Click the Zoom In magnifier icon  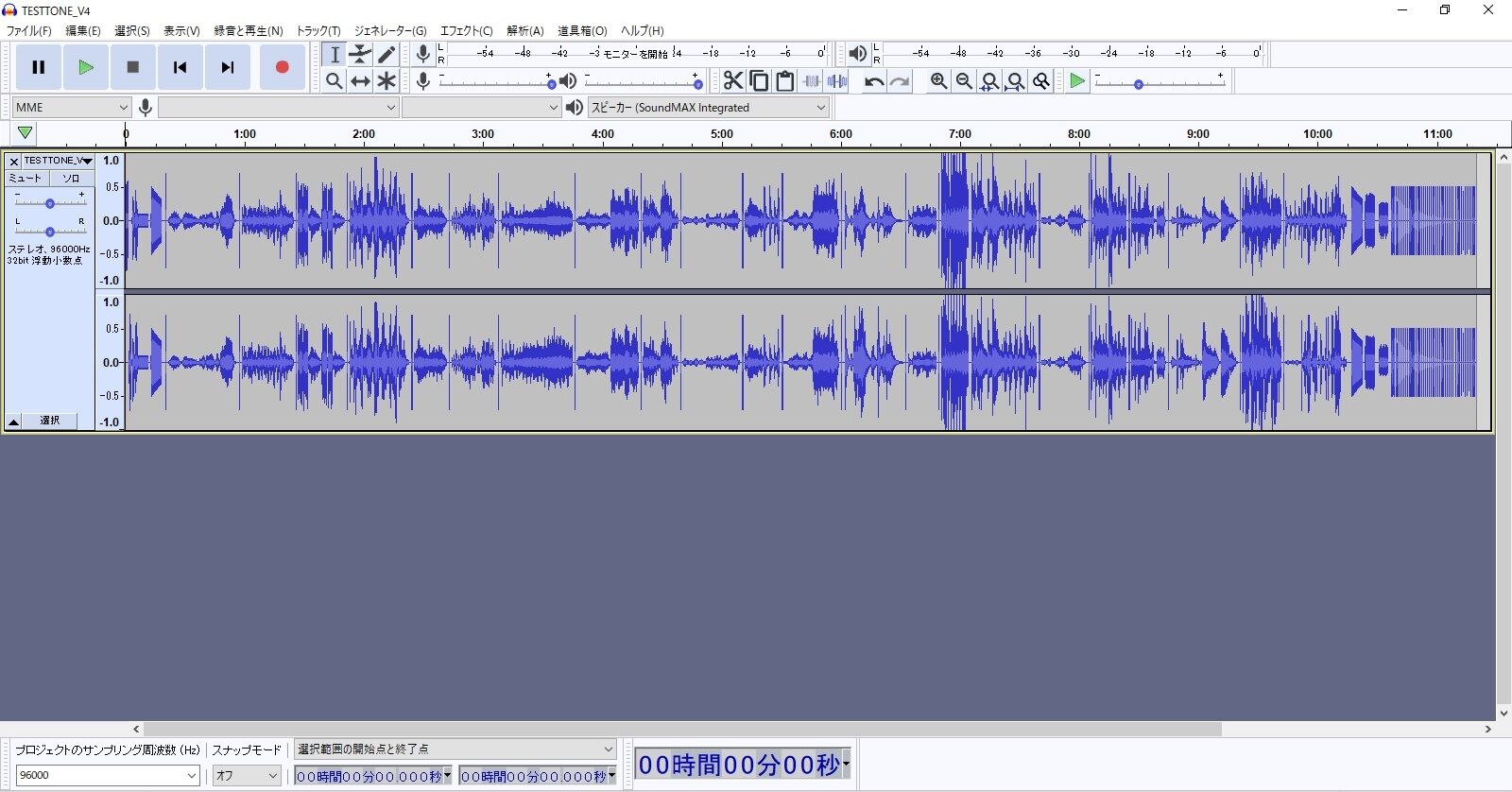coord(938,81)
